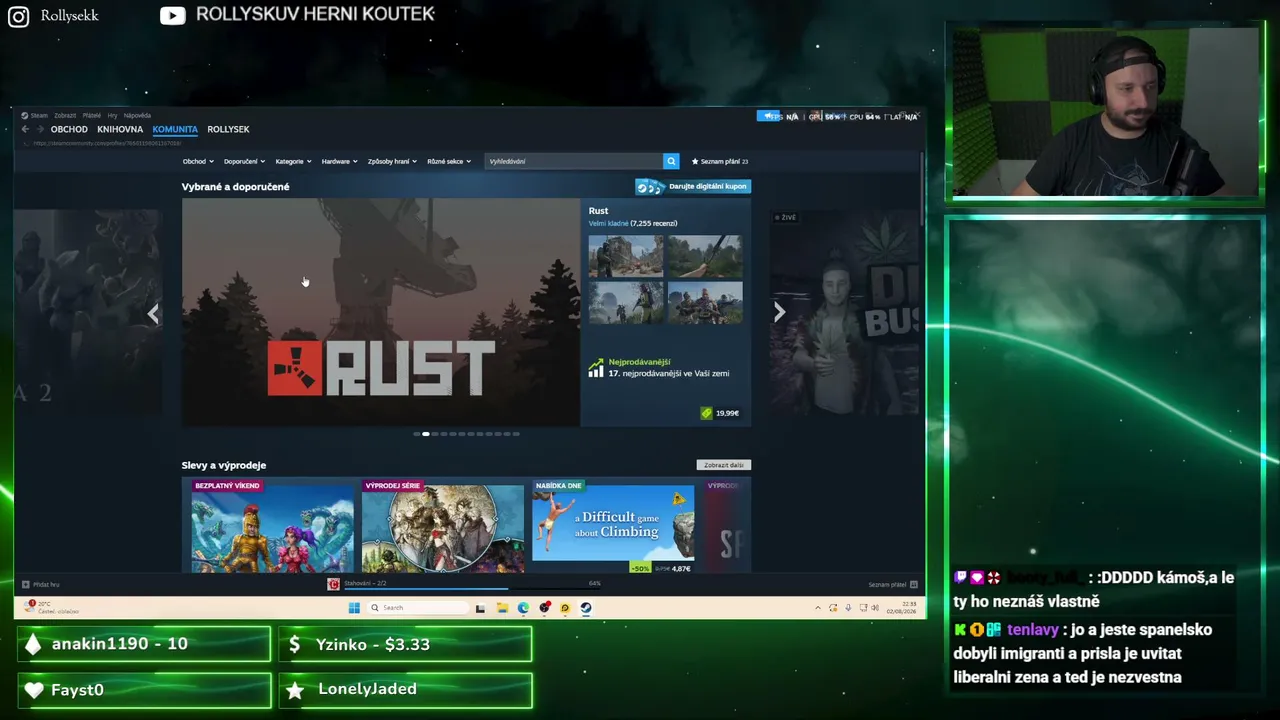
Task: Show next featured game with right arrow
Action: coord(779,312)
